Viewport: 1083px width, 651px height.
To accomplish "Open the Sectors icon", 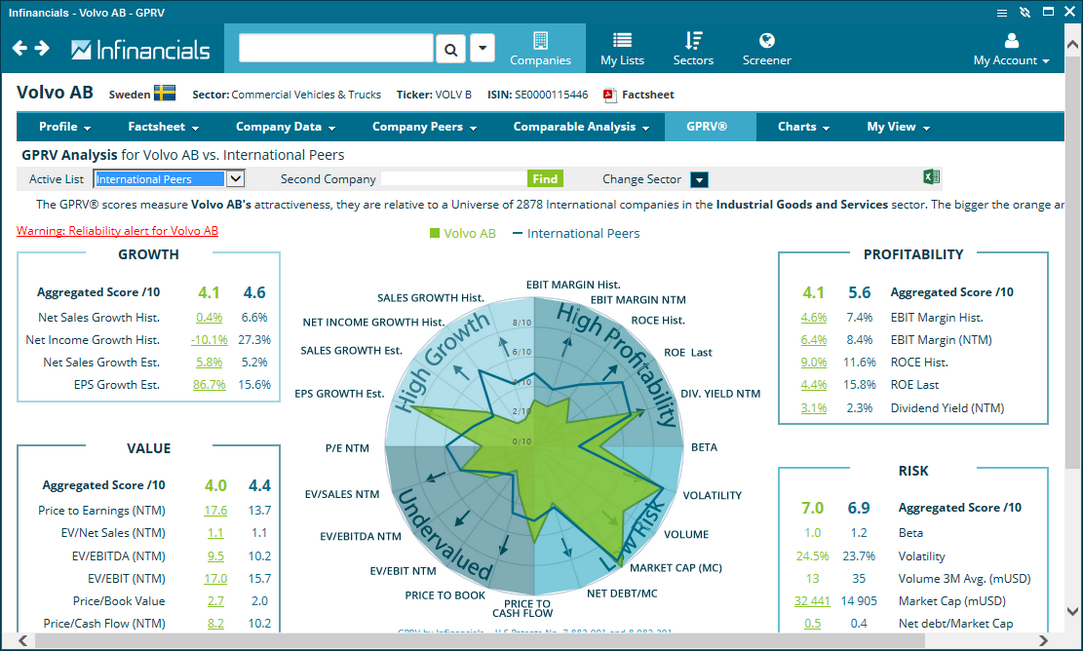I will pyautogui.click(x=693, y=40).
